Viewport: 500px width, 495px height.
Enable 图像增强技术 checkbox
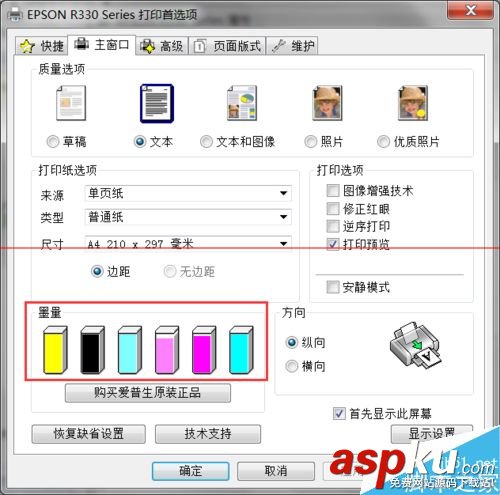click(333, 191)
